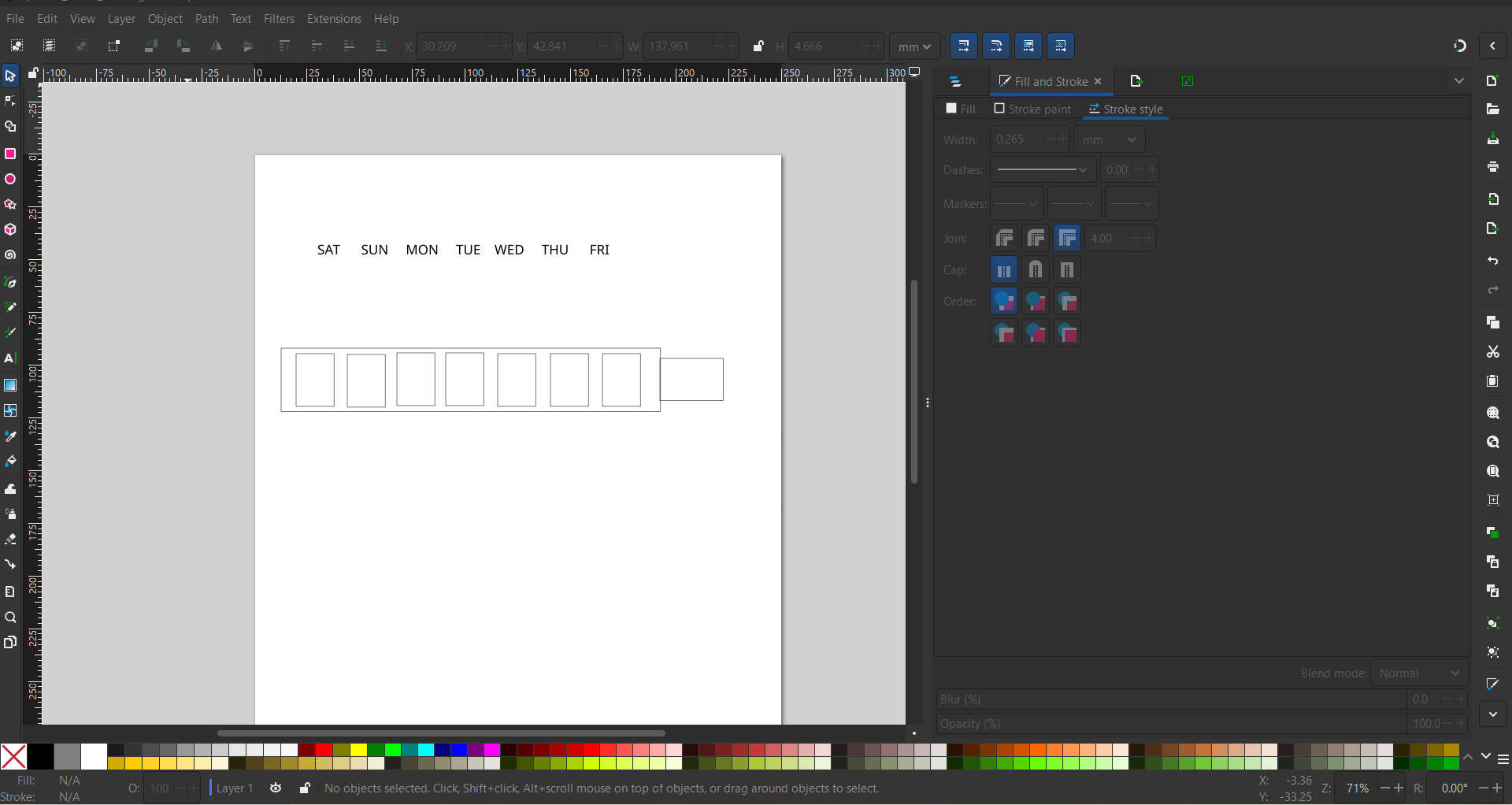Toggle move gradients along with objects

pos(1028,46)
